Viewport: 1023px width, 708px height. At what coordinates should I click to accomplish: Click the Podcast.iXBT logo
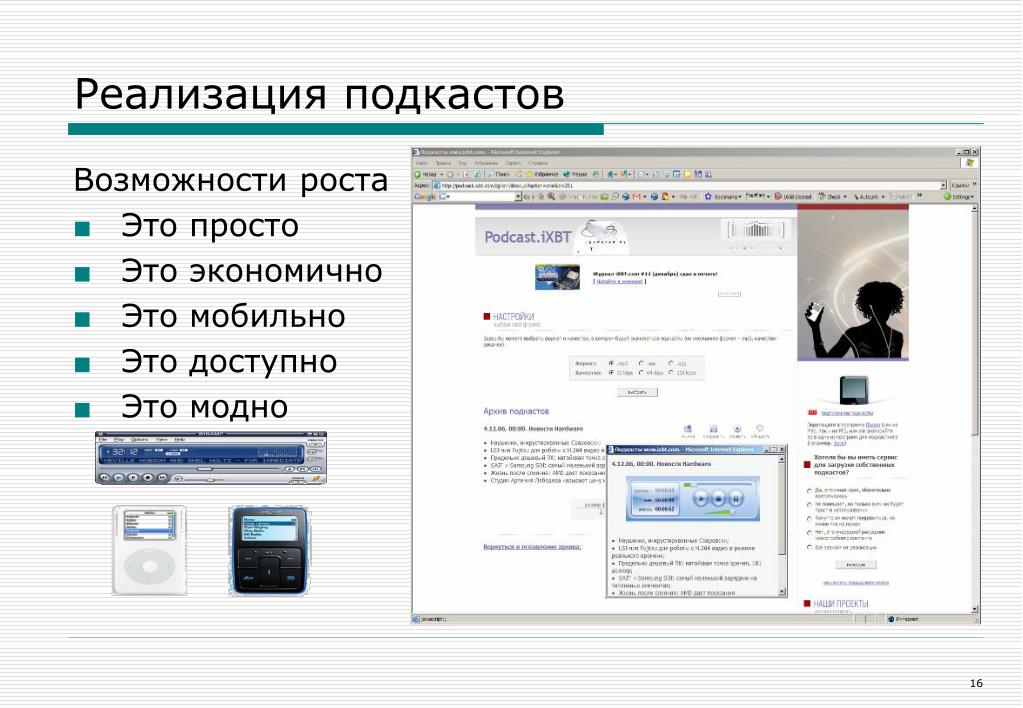pyautogui.click(x=528, y=238)
